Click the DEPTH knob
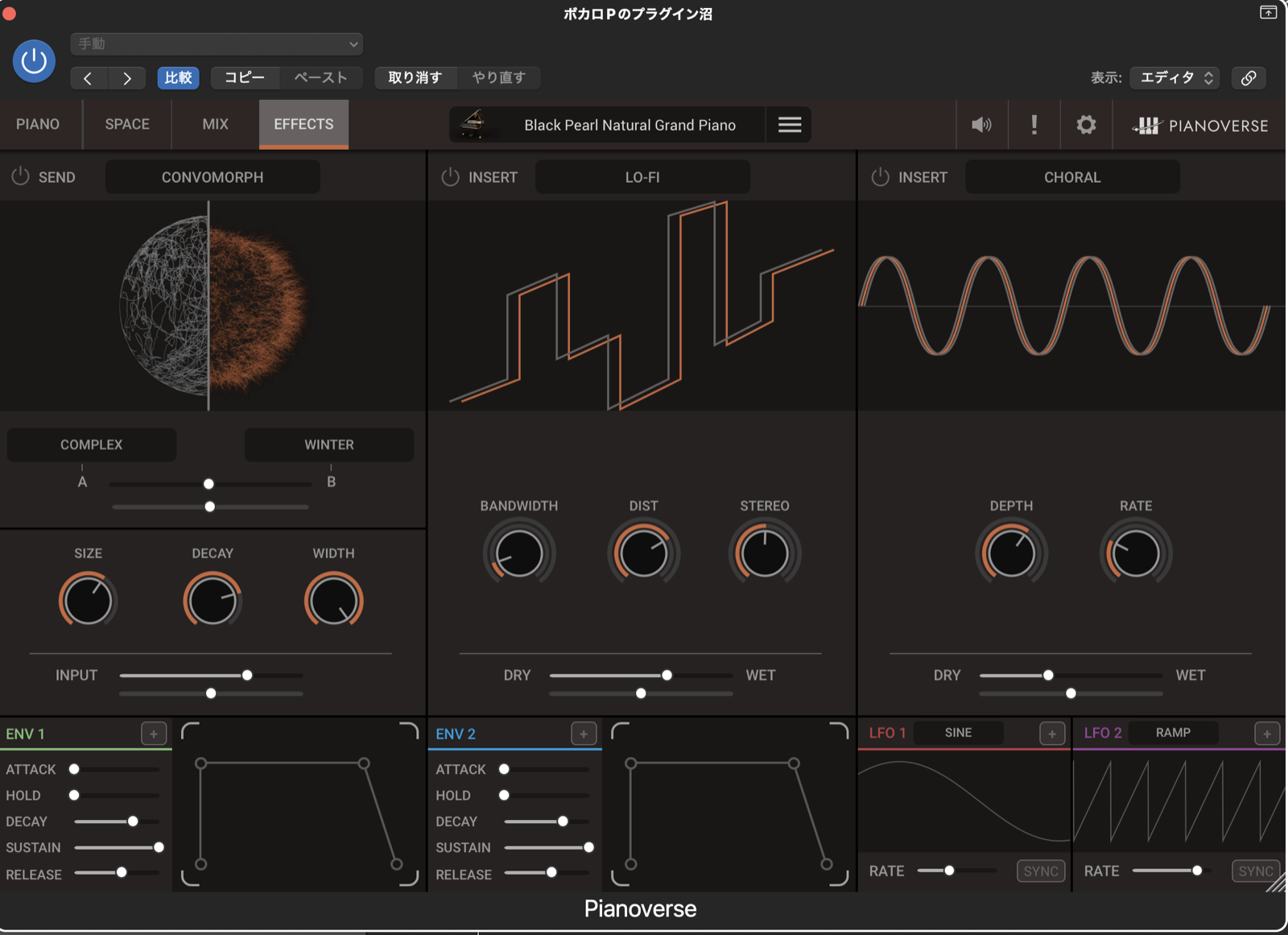The image size is (1288, 935). point(1011,553)
